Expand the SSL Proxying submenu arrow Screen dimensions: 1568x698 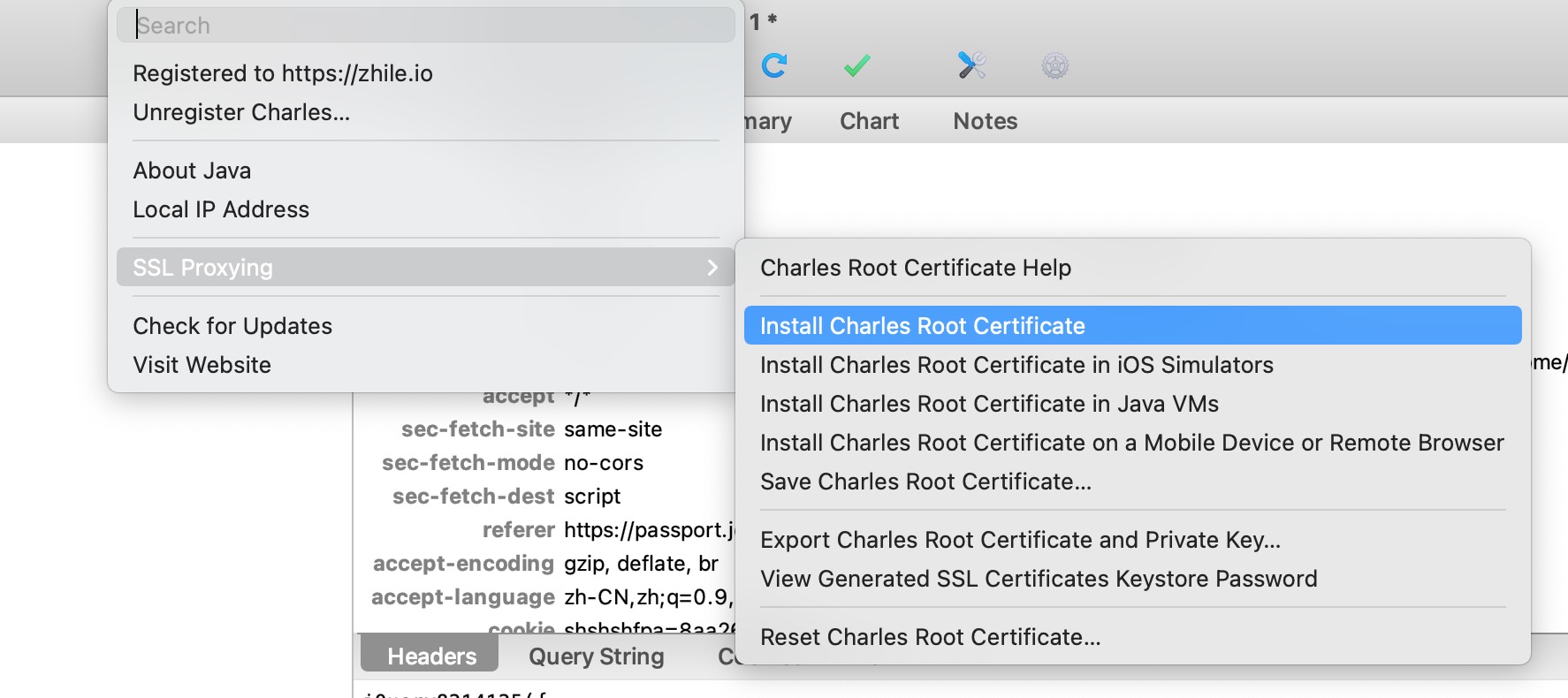(x=712, y=268)
